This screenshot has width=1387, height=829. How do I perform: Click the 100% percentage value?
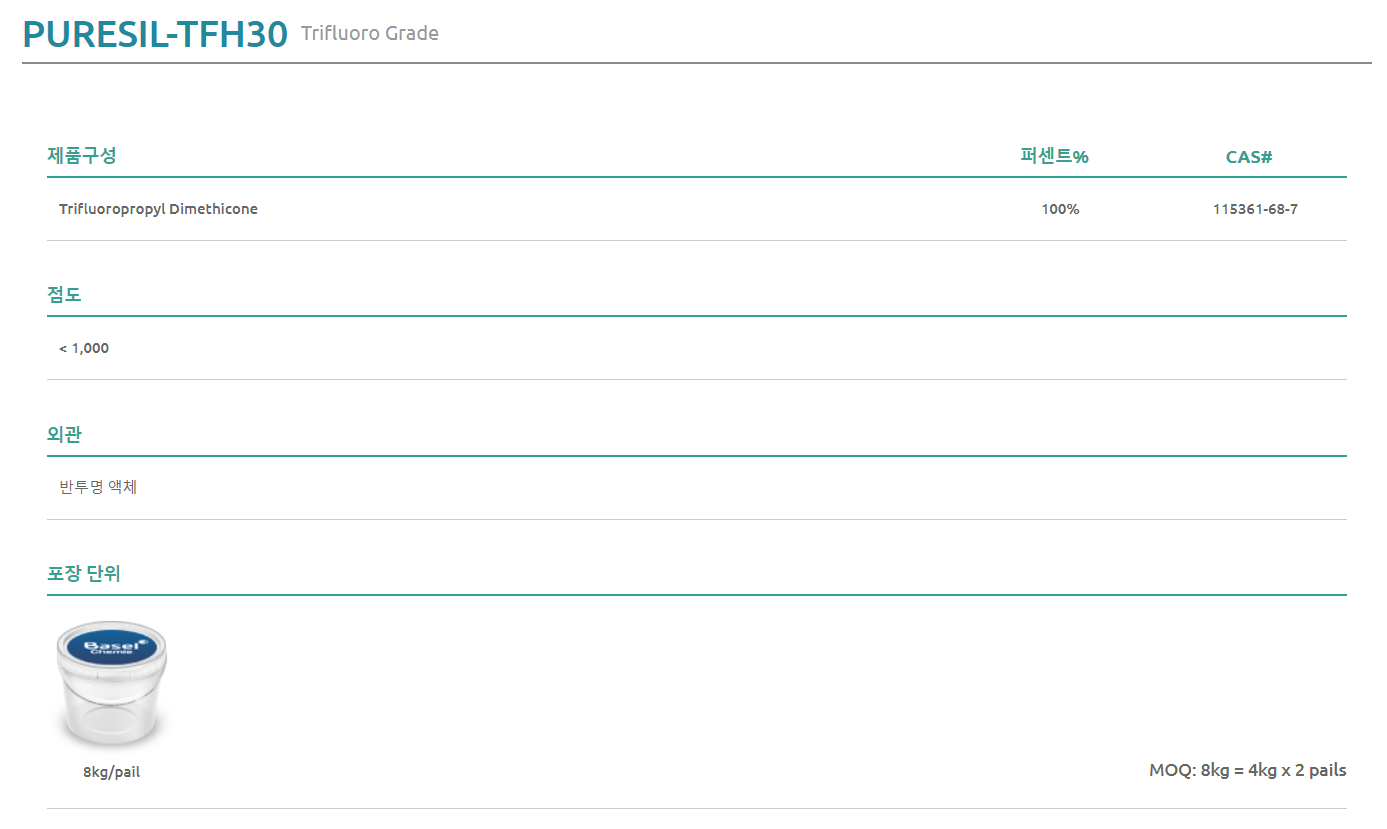1060,209
